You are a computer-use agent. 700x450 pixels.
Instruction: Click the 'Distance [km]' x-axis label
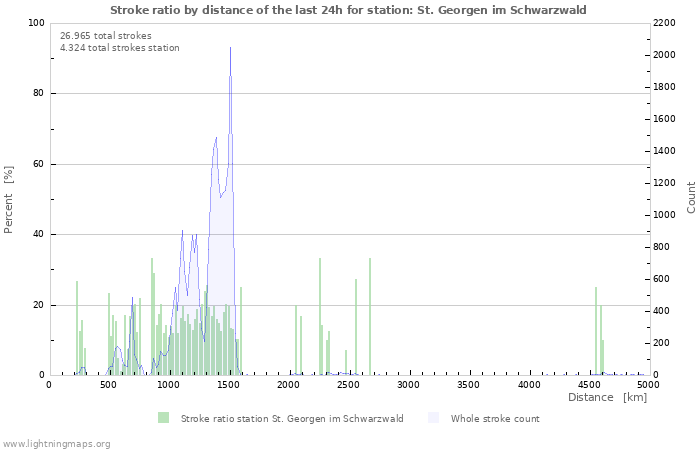pos(607,398)
